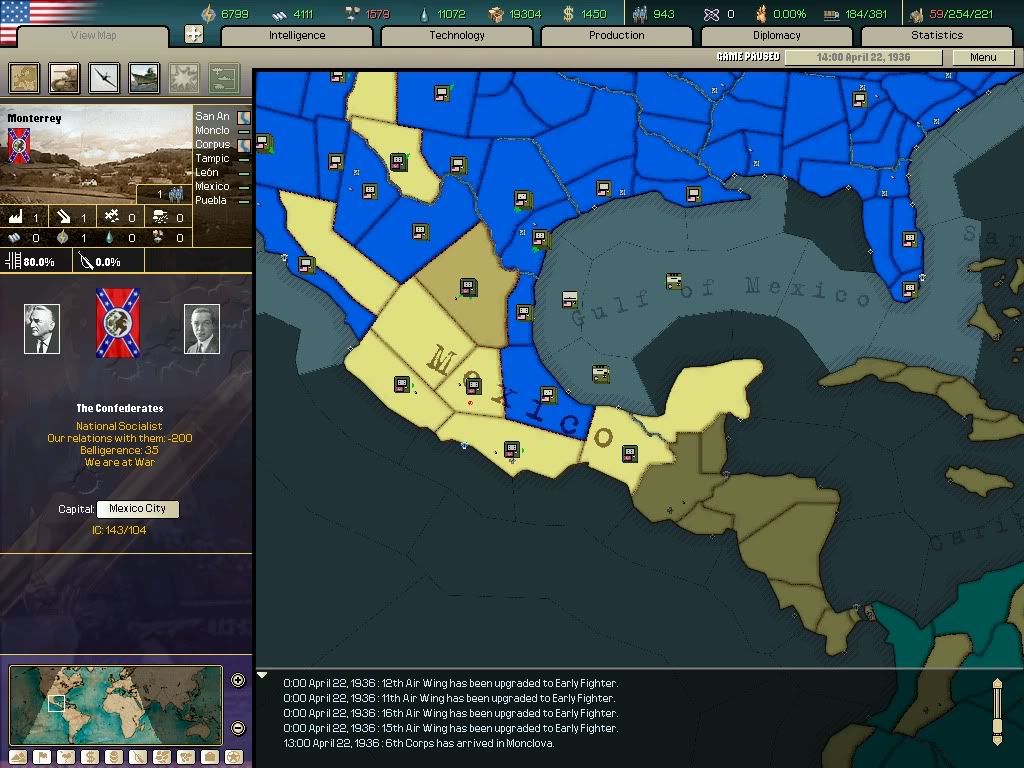Click the large Confederates flag emblem
This screenshot has width=1024, height=768.
118,323
